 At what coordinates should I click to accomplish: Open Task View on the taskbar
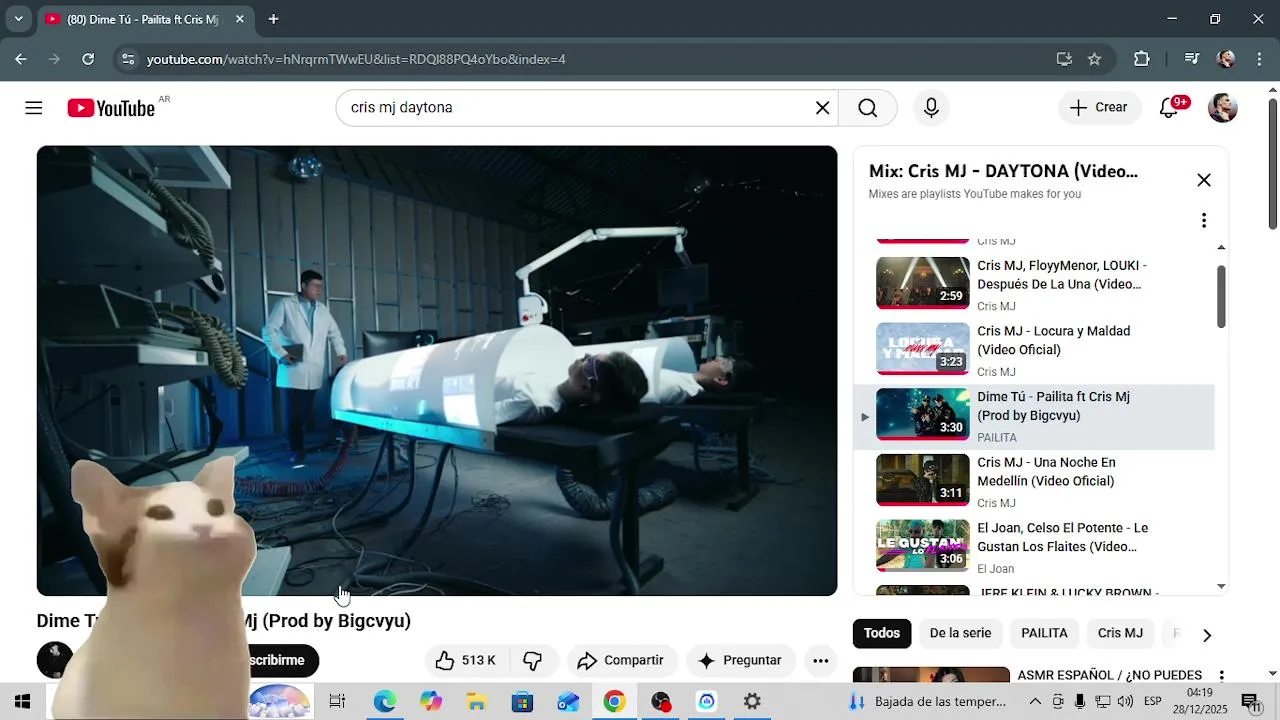coord(337,701)
